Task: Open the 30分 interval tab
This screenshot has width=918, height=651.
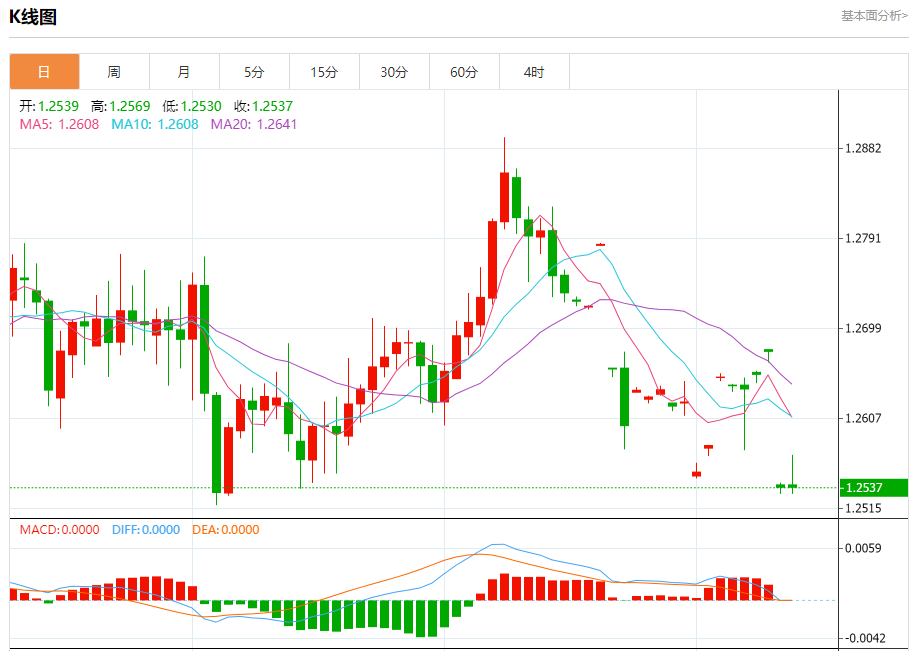Action: [394, 72]
